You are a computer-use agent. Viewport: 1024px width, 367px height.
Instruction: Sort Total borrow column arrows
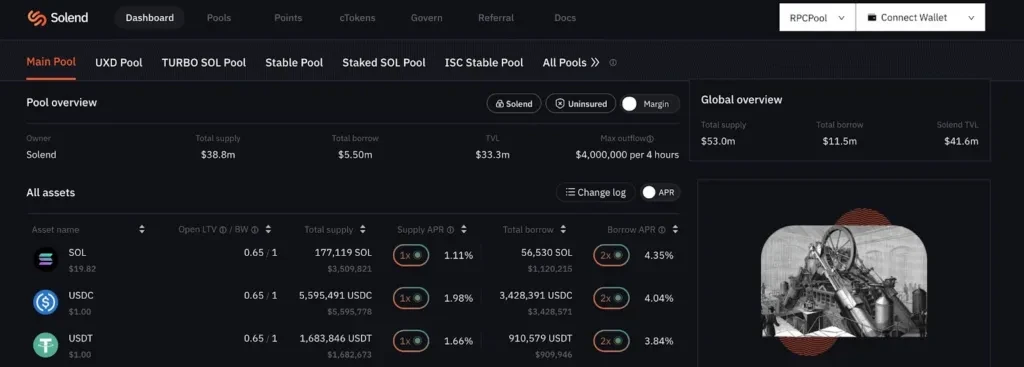(x=563, y=230)
